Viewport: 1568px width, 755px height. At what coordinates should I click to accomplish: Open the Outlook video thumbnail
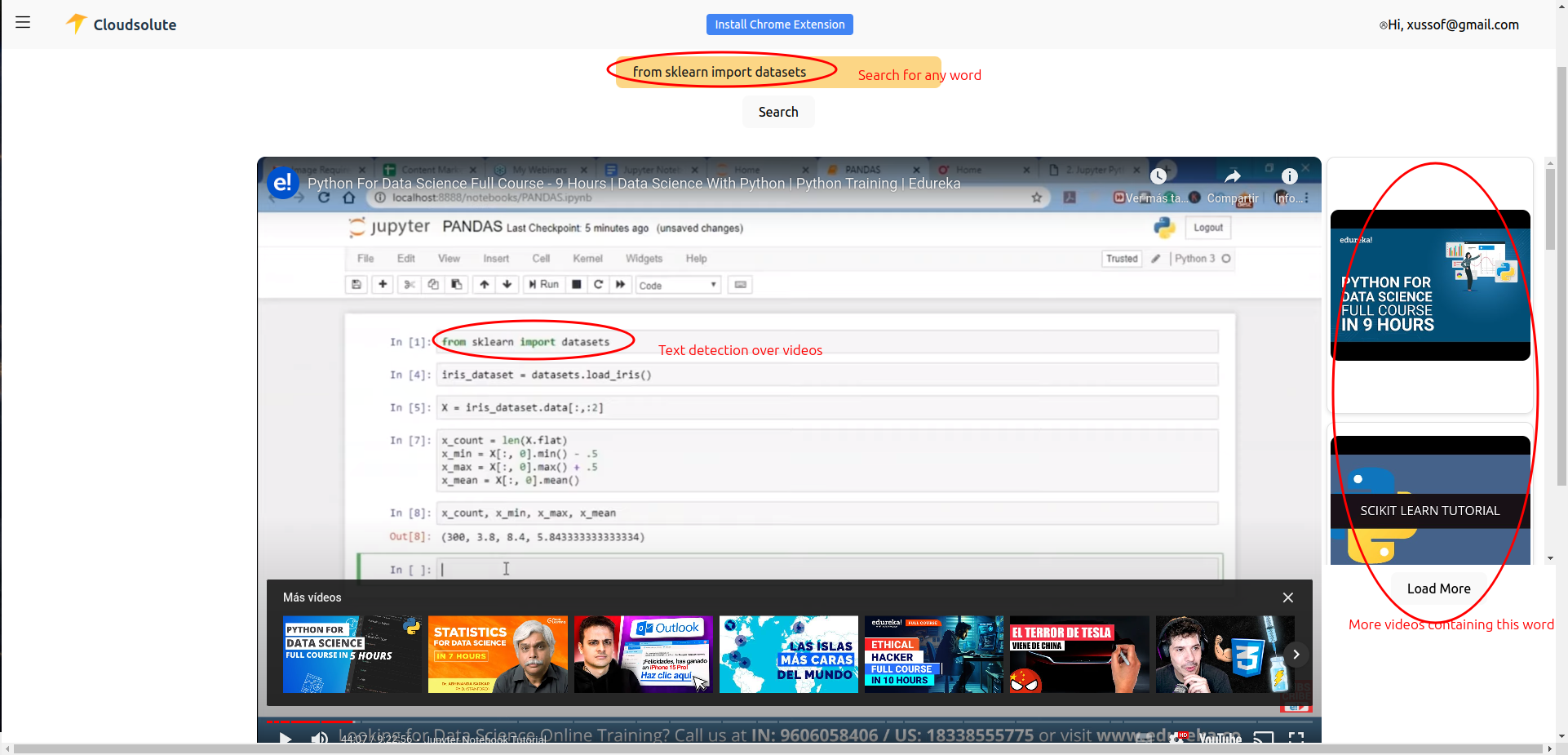[x=643, y=655]
